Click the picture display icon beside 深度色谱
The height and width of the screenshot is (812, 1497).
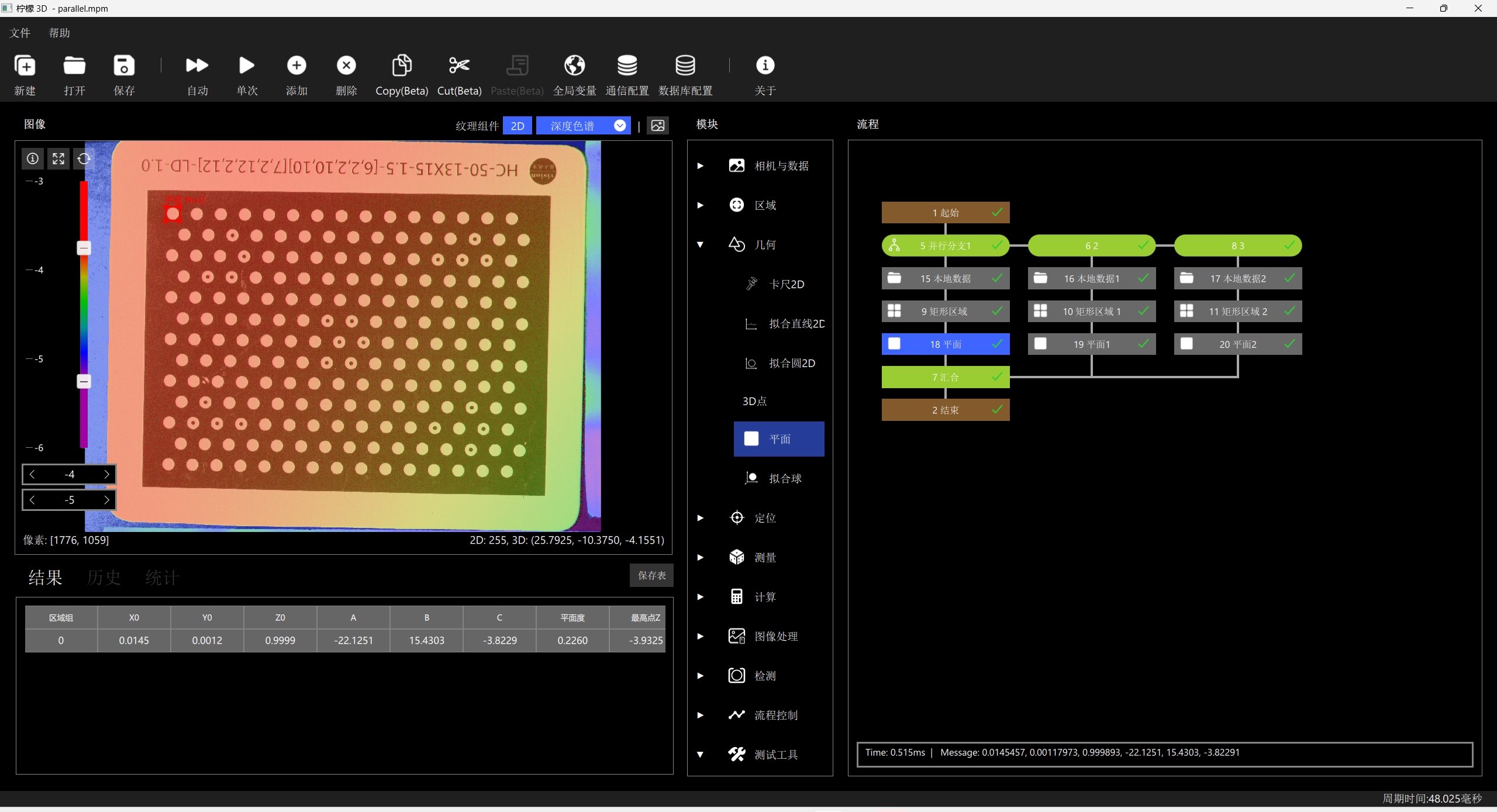point(658,126)
